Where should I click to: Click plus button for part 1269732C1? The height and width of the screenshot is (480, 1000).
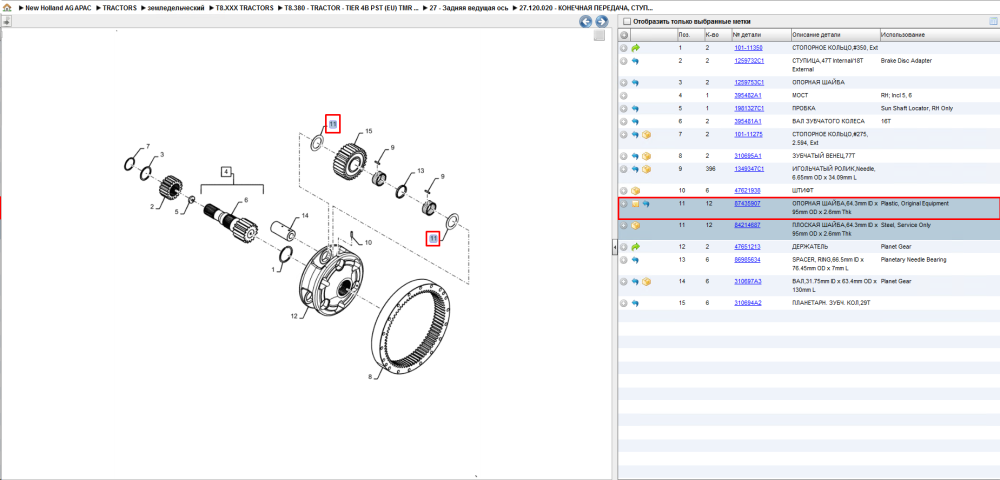tap(624, 61)
